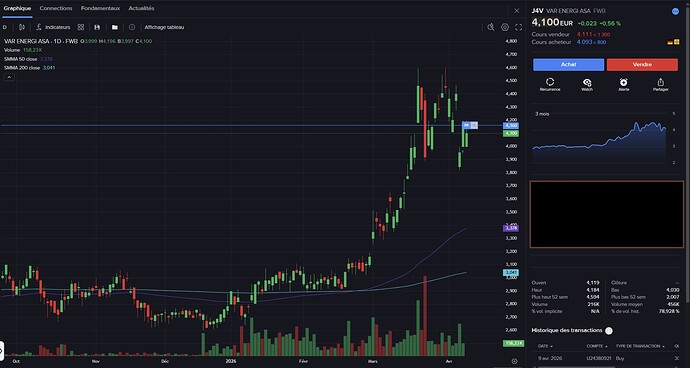Click the % de vol. hist. value
690x368 pixels.
click(x=670, y=312)
